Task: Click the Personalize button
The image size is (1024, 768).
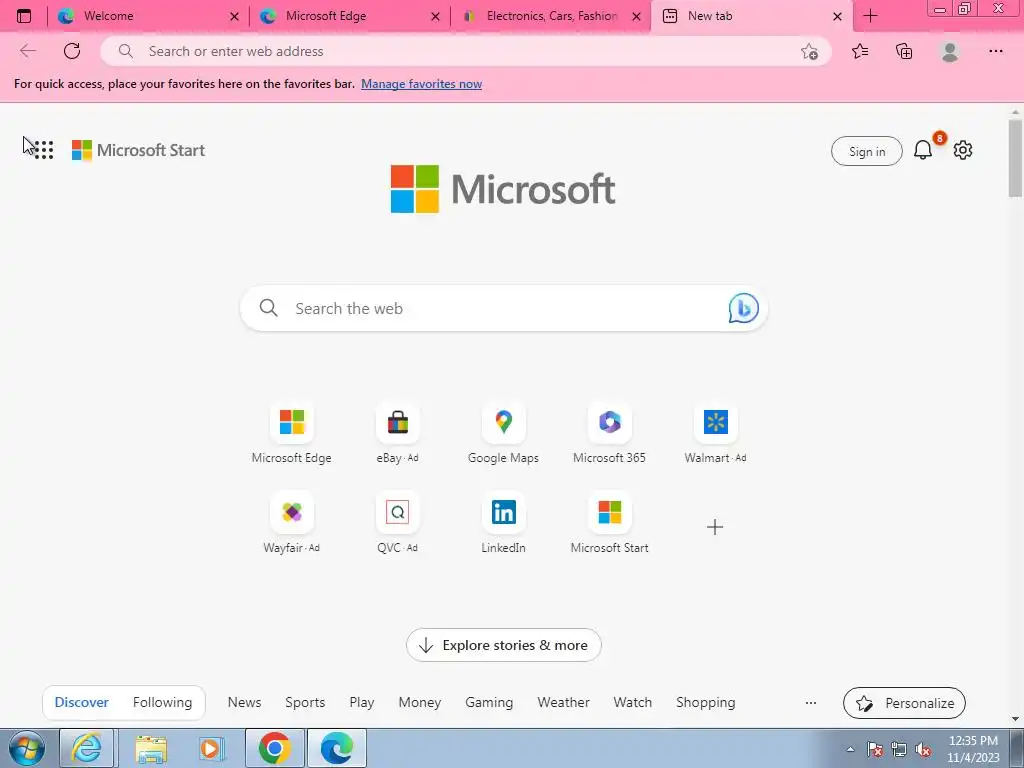Action: point(904,703)
